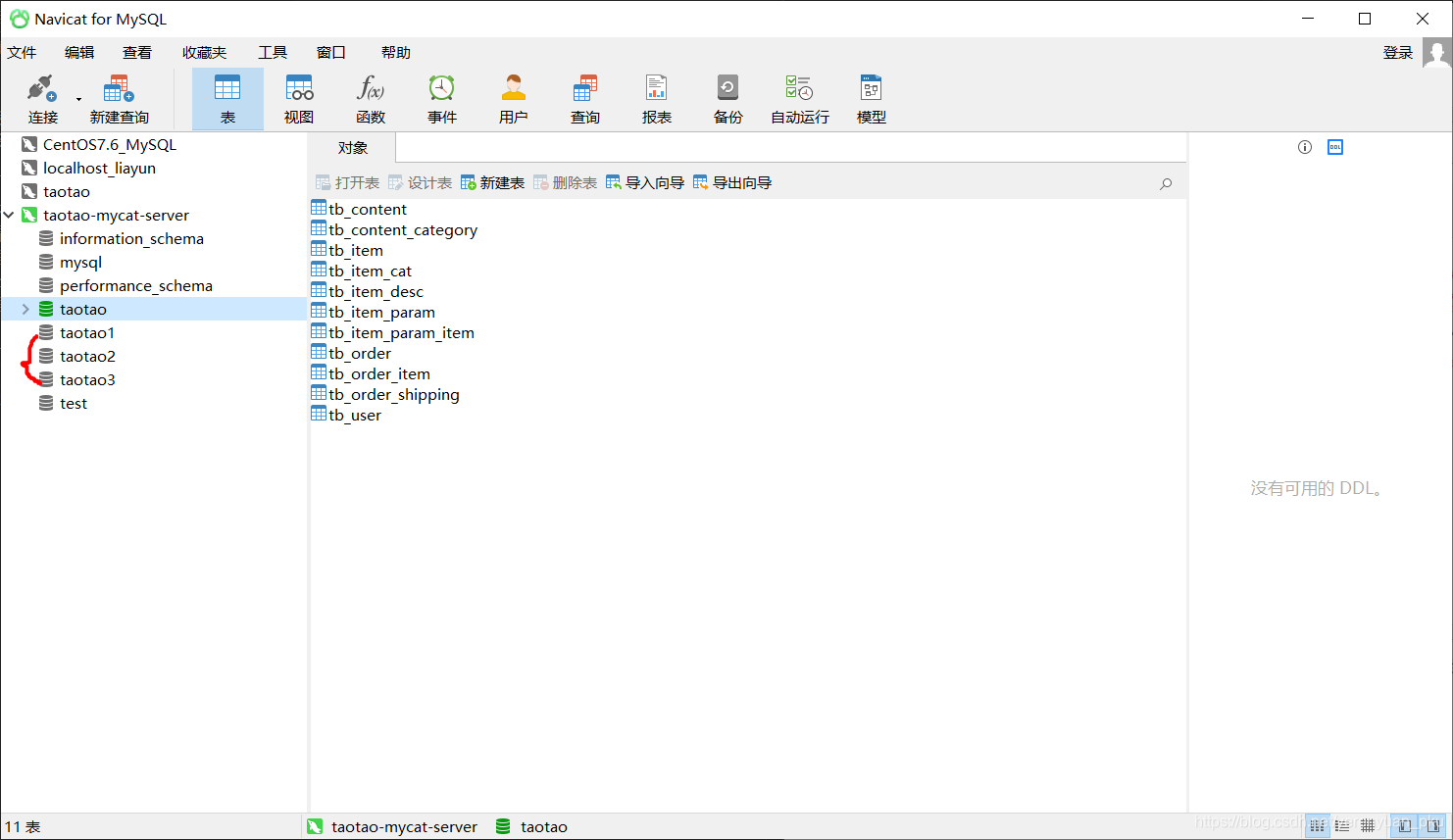Click the search magnifier icon
The height and width of the screenshot is (840, 1453).
click(1166, 183)
